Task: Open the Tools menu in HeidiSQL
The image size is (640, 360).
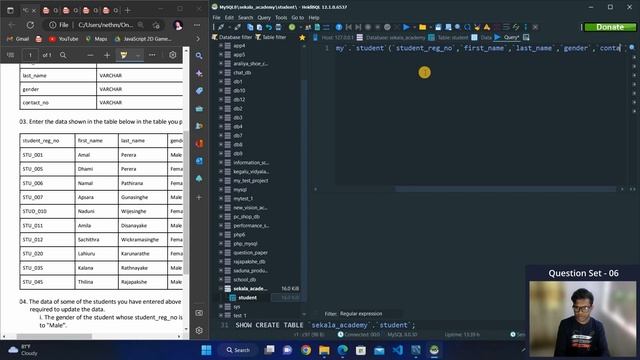Action: click(x=281, y=18)
